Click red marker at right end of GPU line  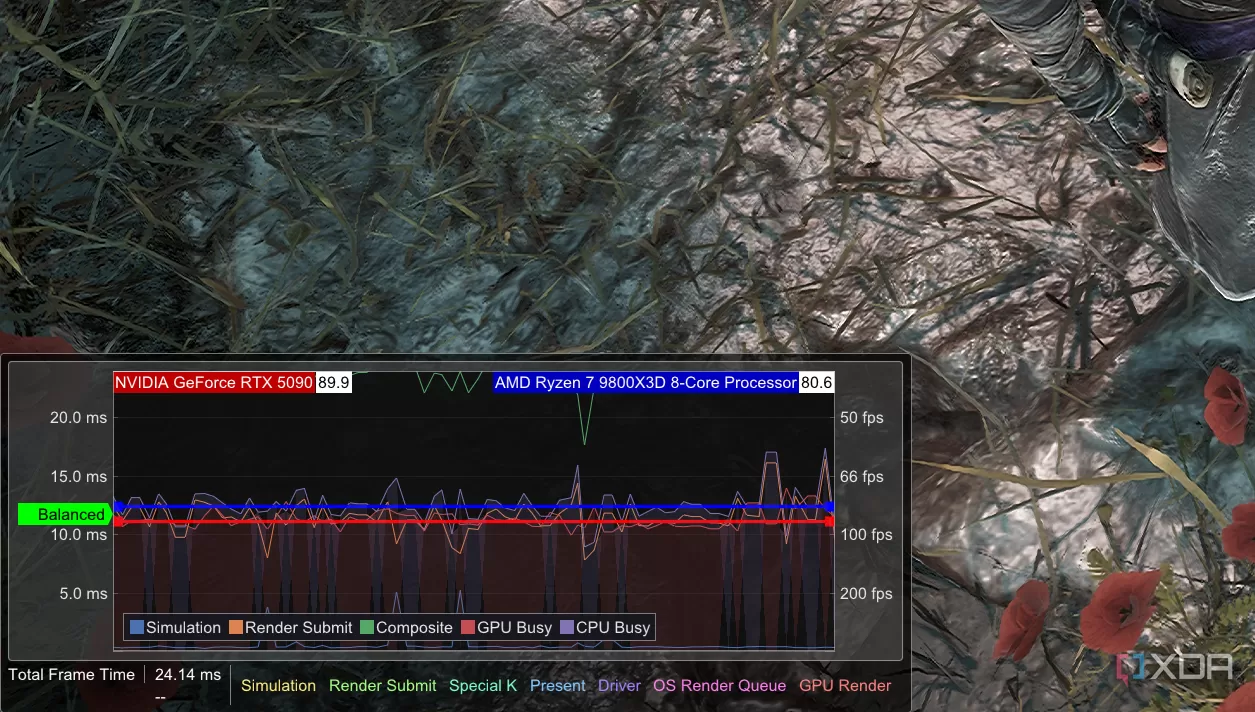point(829,521)
